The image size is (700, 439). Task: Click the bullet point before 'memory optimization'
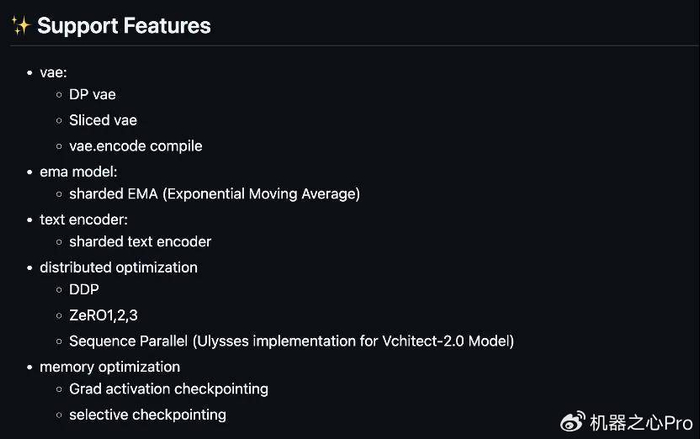[27, 367]
